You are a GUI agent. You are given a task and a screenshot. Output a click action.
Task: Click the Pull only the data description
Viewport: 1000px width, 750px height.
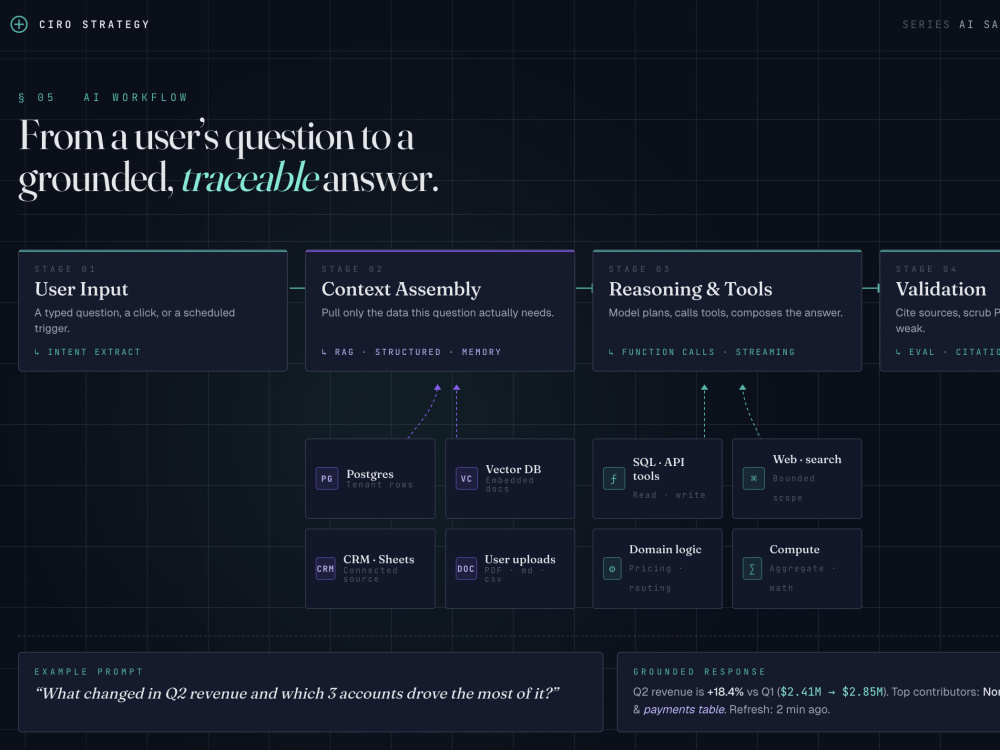click(x=438, y=313)
